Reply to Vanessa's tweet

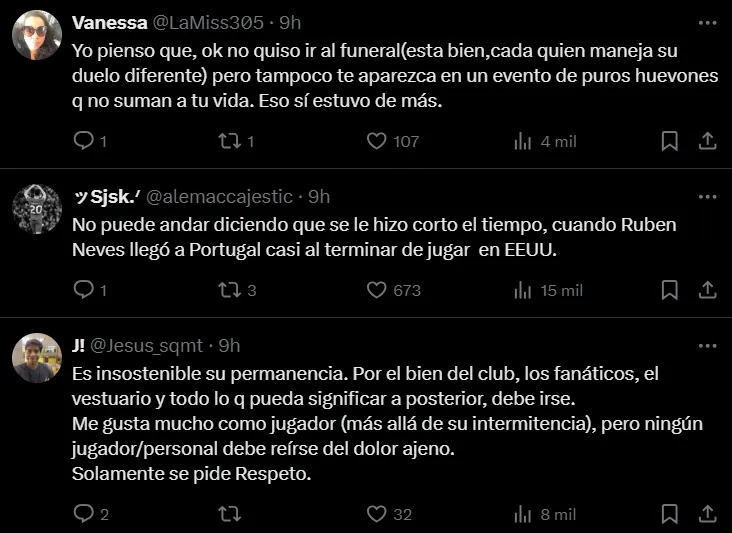tap(83, 141)
